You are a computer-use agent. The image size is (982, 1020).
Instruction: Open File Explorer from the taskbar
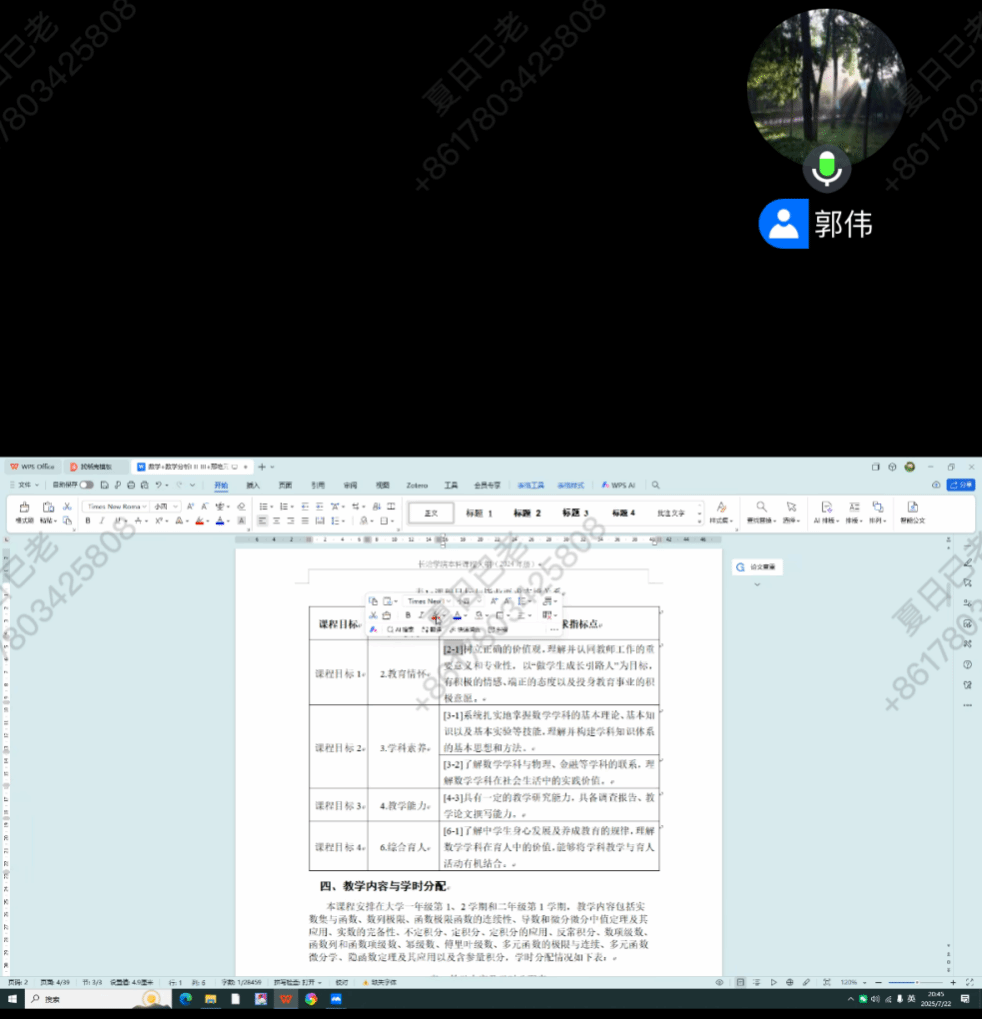tap(211, 999)
